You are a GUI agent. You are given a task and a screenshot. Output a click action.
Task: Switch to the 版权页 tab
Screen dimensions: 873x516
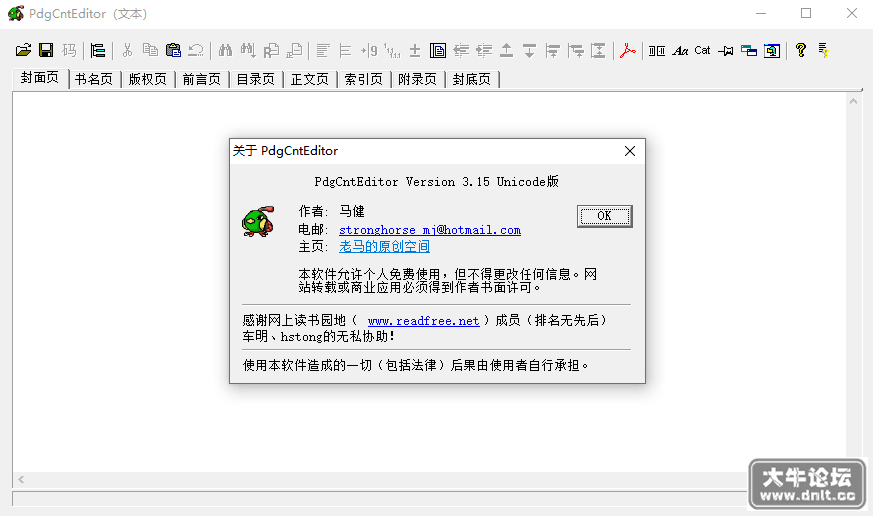148,79
